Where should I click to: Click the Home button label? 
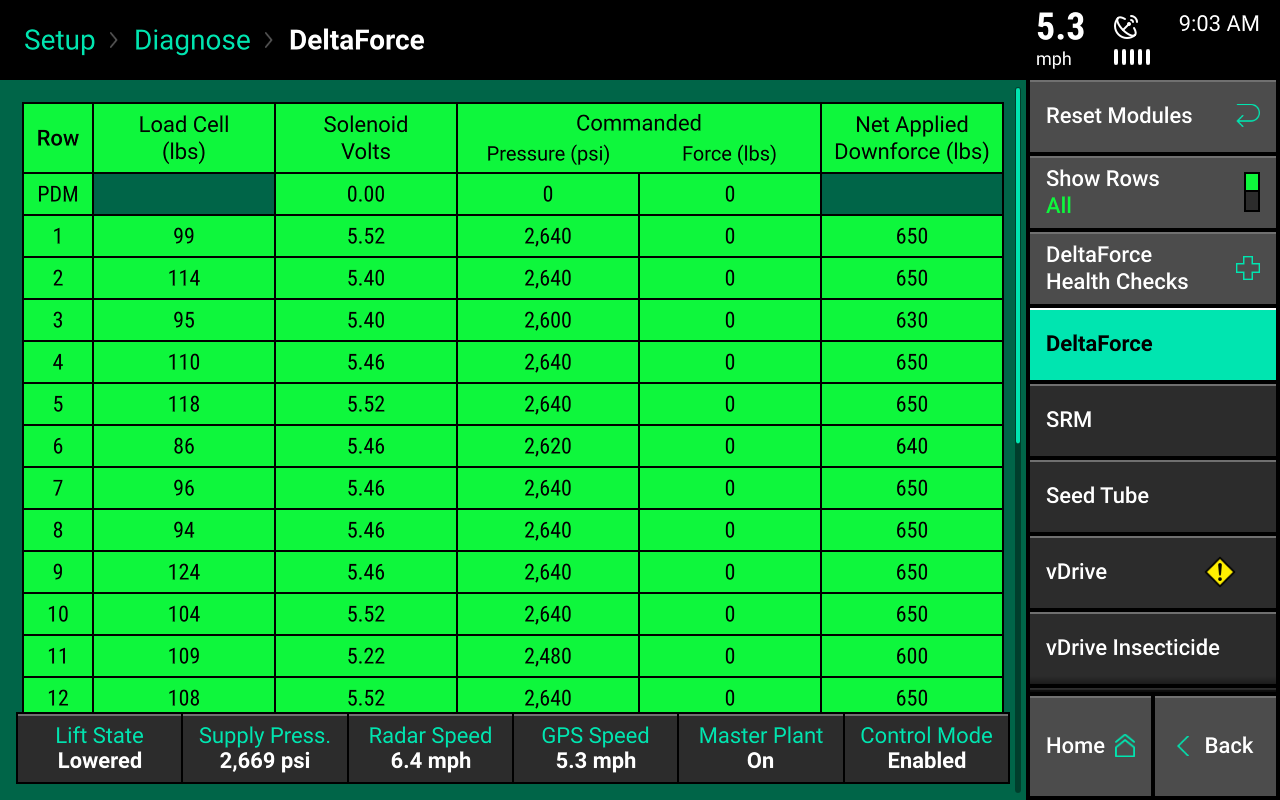[x=1075, y=746]
